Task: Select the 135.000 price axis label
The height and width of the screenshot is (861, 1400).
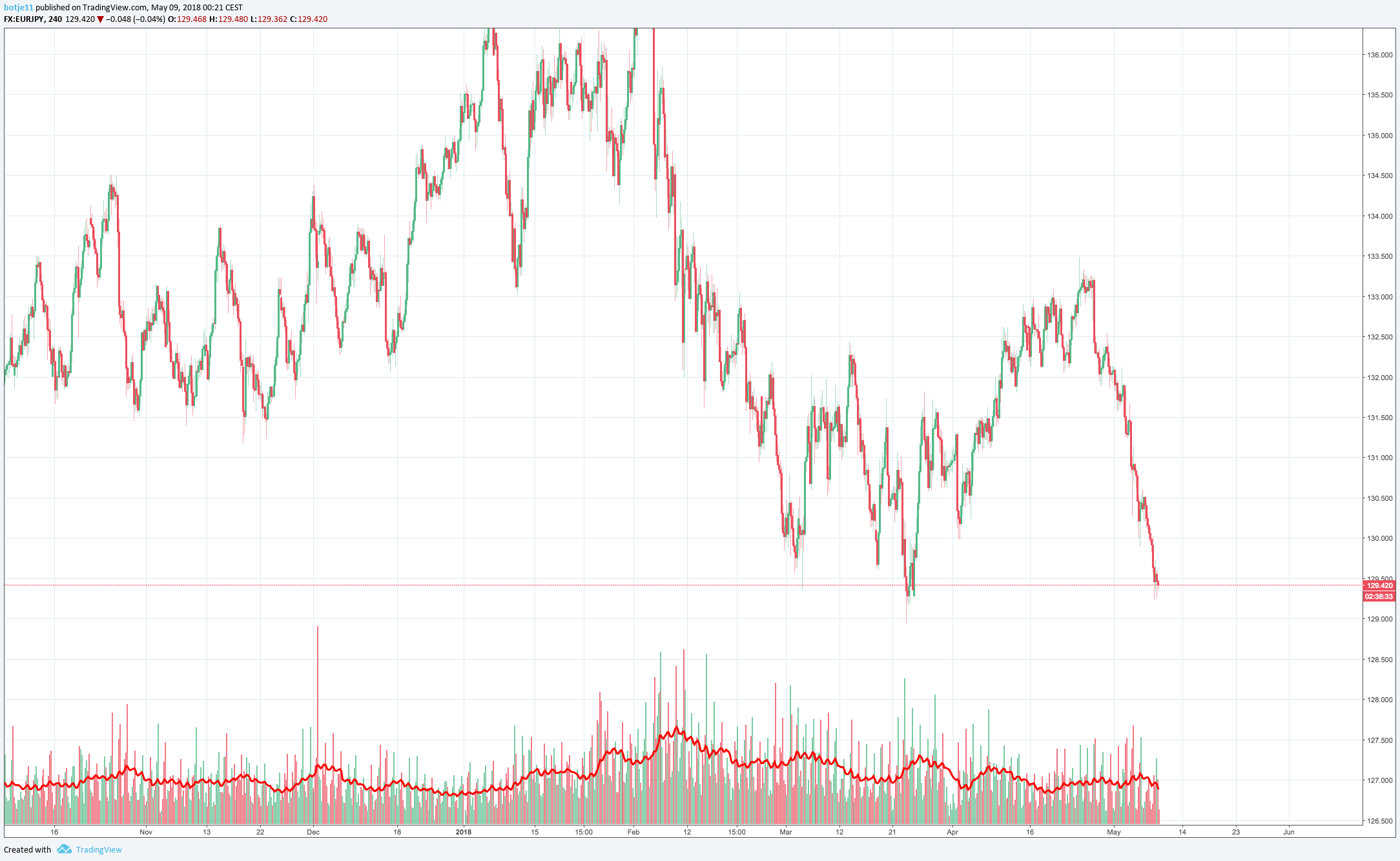Action: pyautogui.click(x=1379, y=136)
